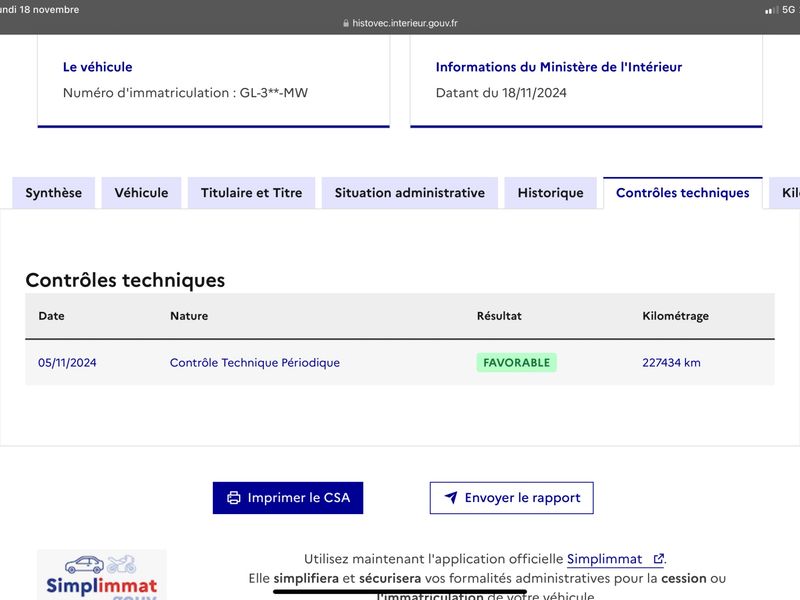800x600 pixels.
Task: Click the paper plane send icon
Action: (451, 497)
